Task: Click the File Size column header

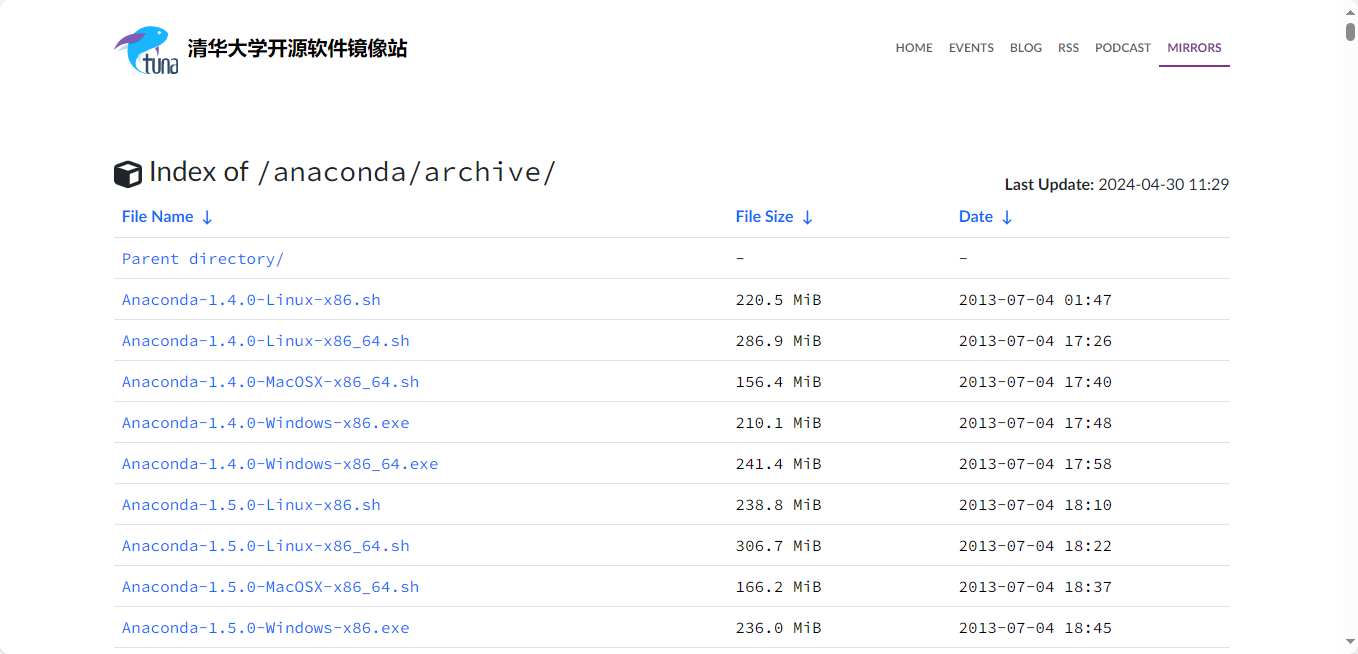Action: [x=764, y=217]
